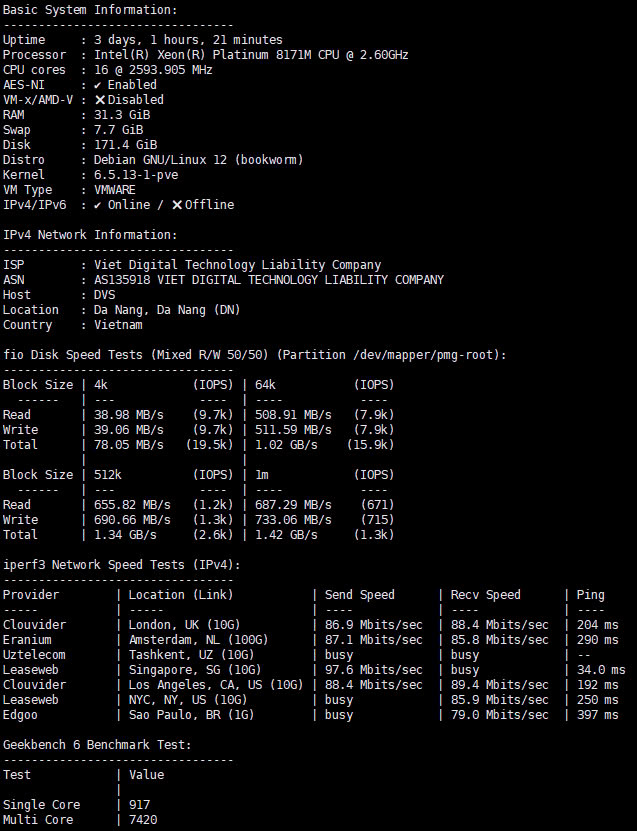Click the X mark beside Offline
This screenshot has height=831, width=637.
[177, 205]
